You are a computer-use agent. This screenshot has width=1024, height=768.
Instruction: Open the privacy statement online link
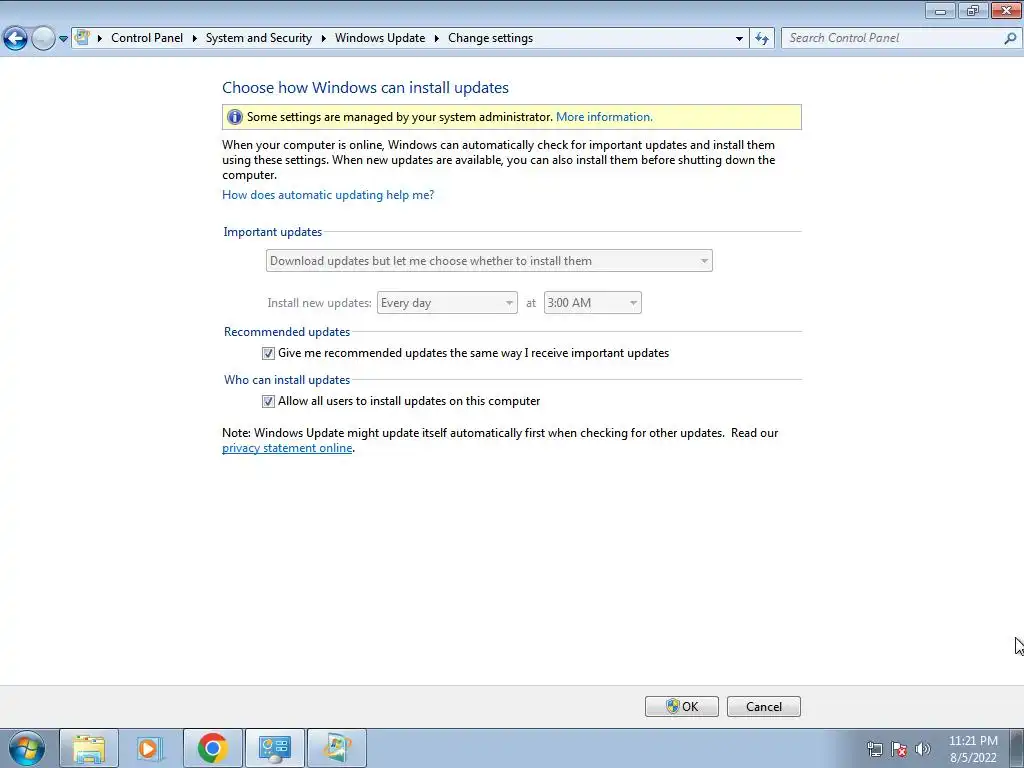coord(287,448)
